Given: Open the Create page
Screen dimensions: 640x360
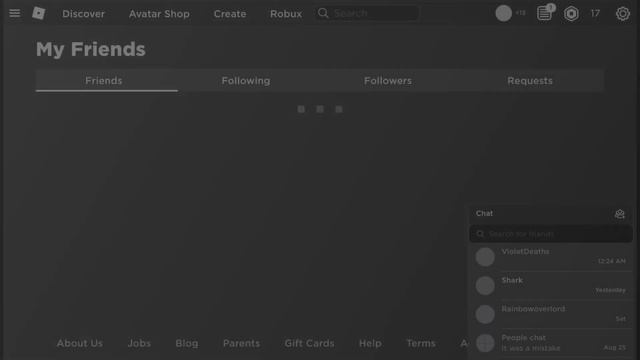Looking at the screenshot, I should pyautogui.click(x=230, y=14).
